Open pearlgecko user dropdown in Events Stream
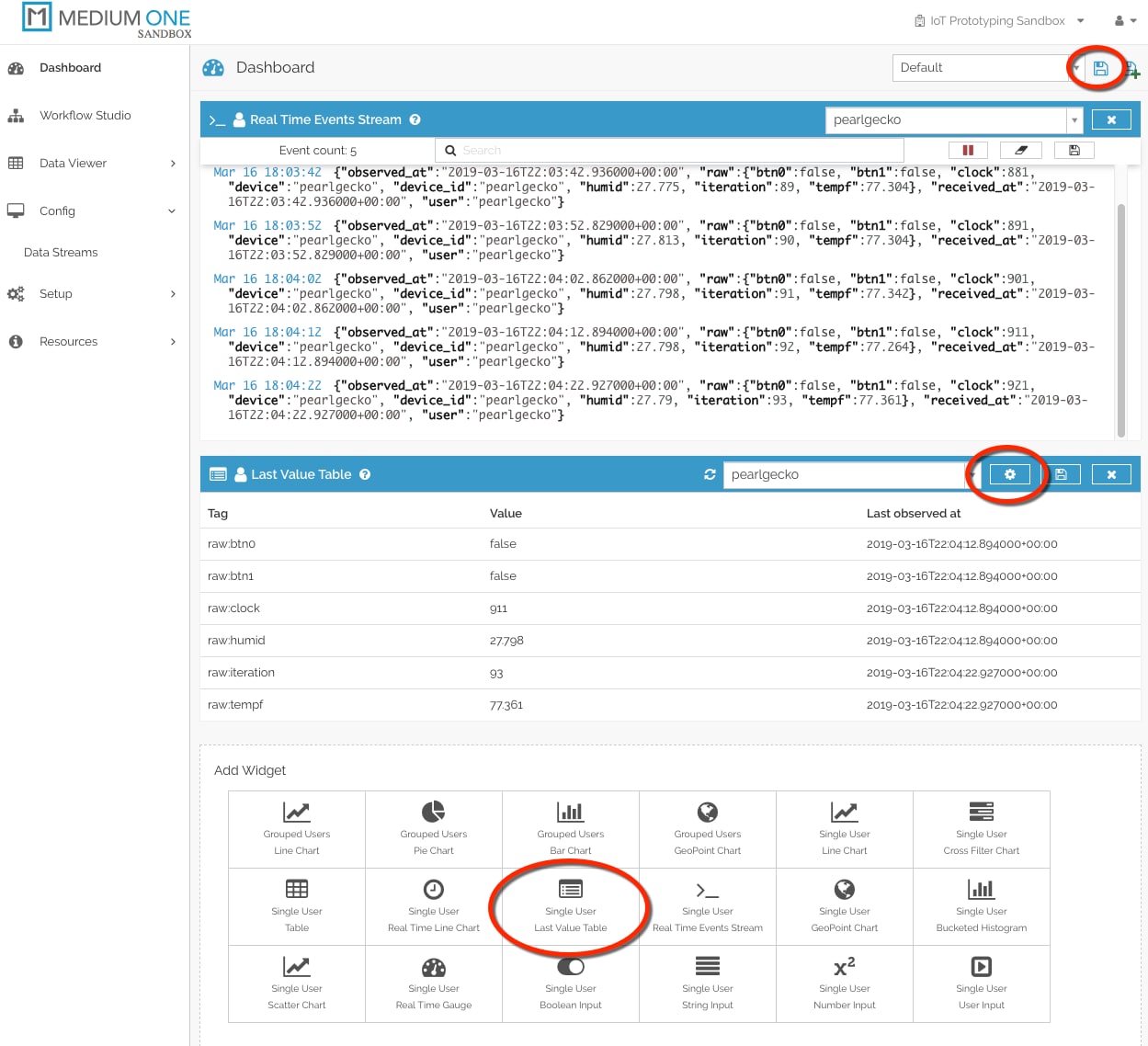Screen dimensions: 1148x1046 tap(1074, 120)
